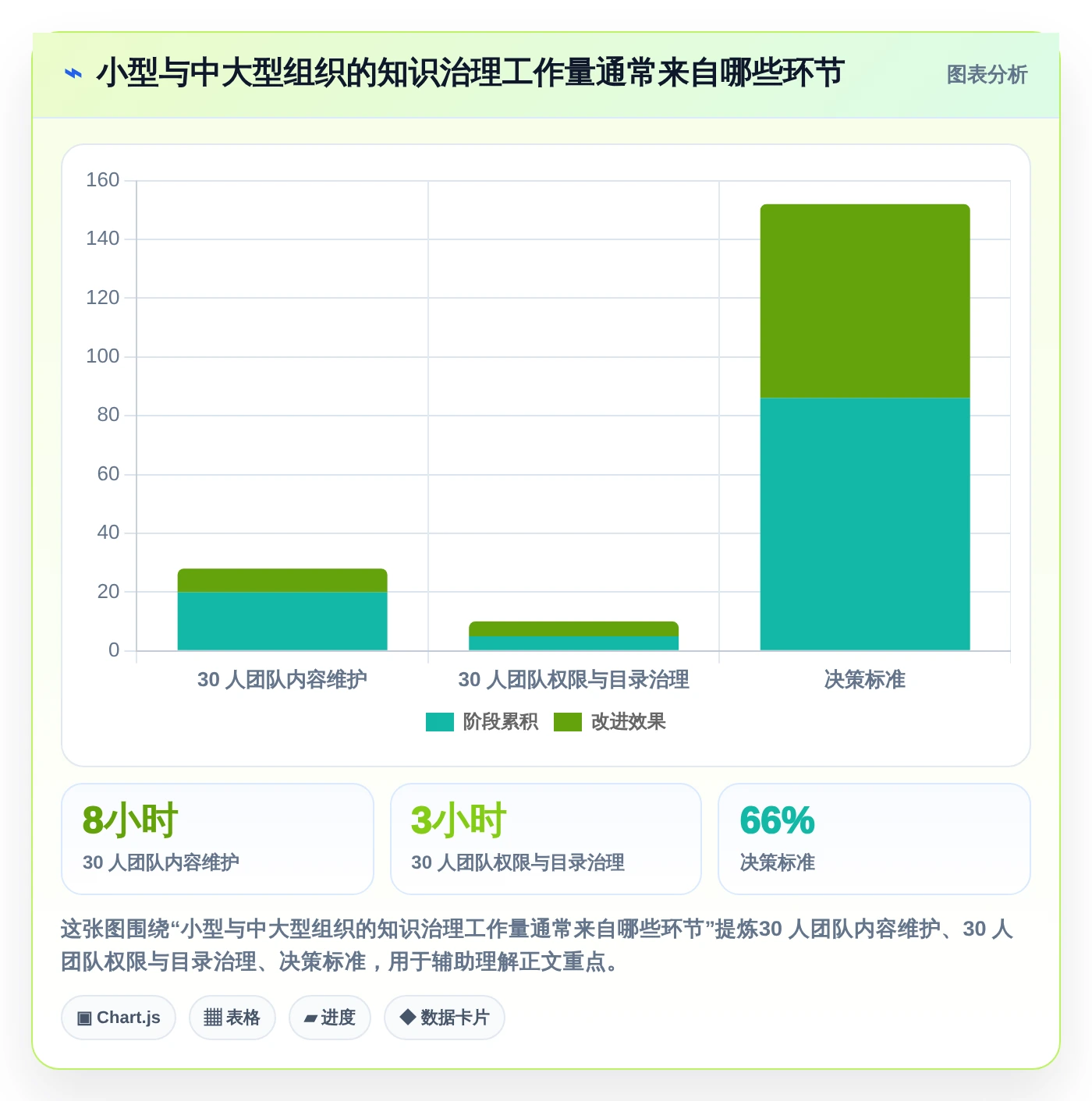Open the 66% 决策标准 stat card
The width and height of the screenshot is (1092, 1101).
point(874,839)
